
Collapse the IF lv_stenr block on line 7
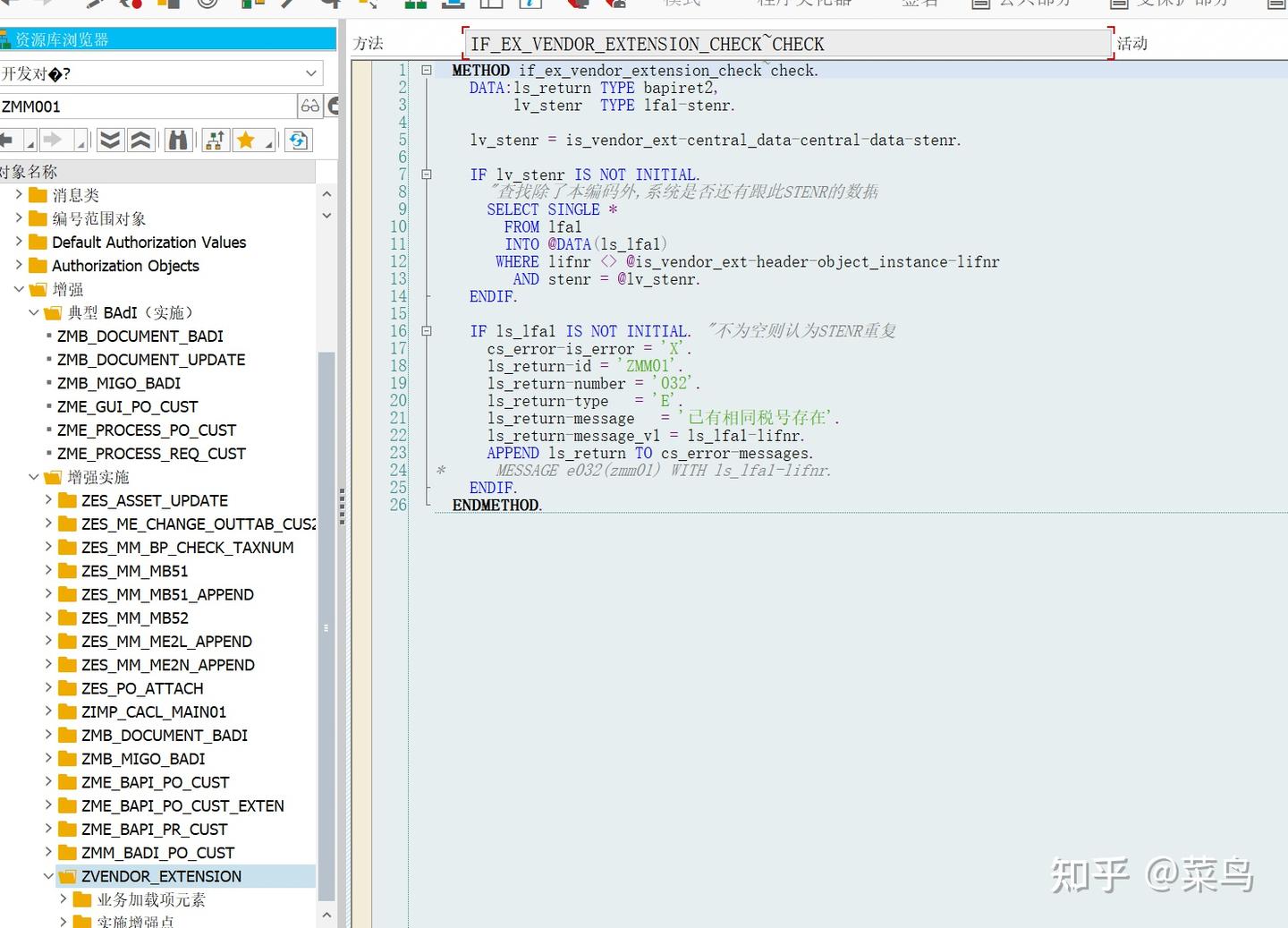coord(427,175)
